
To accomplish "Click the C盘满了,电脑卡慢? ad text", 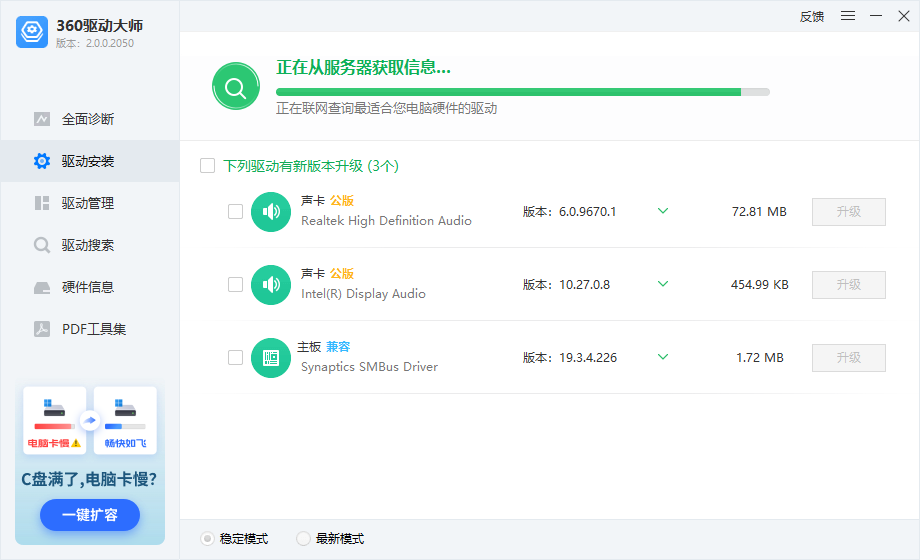I will pyautogui.click(x=89, y=480).
